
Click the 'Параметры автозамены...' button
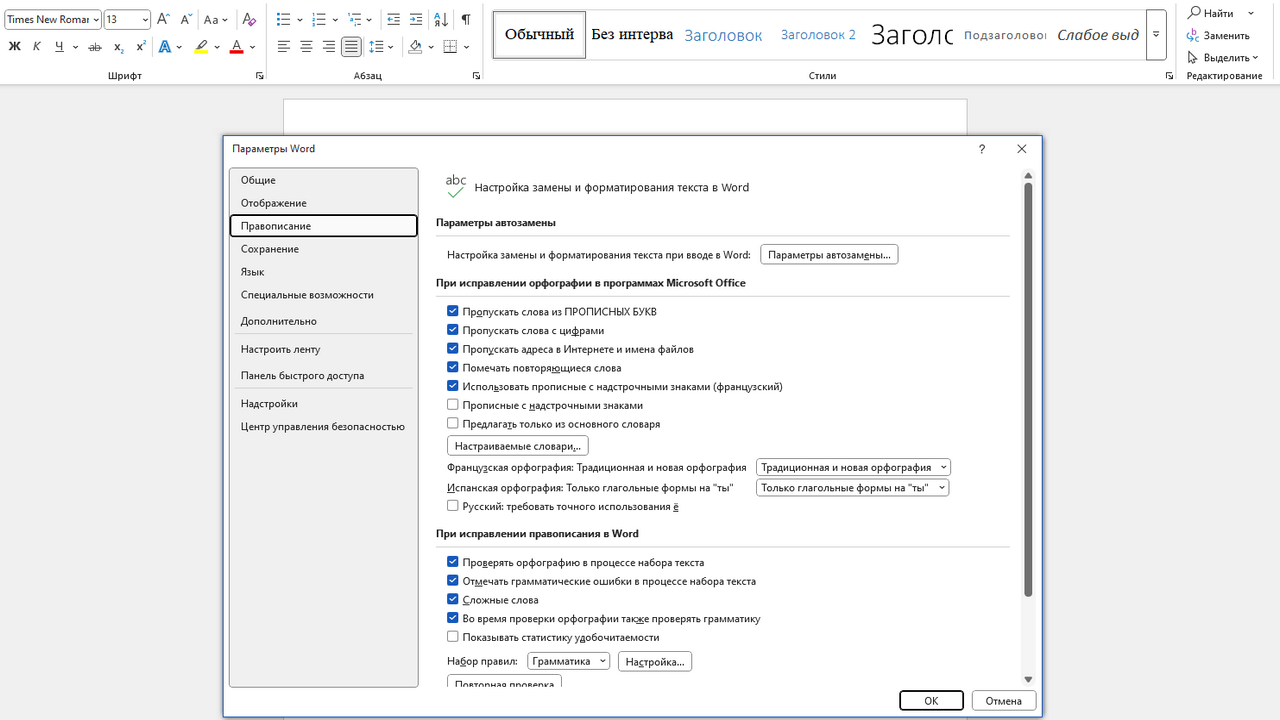(829, 255)
